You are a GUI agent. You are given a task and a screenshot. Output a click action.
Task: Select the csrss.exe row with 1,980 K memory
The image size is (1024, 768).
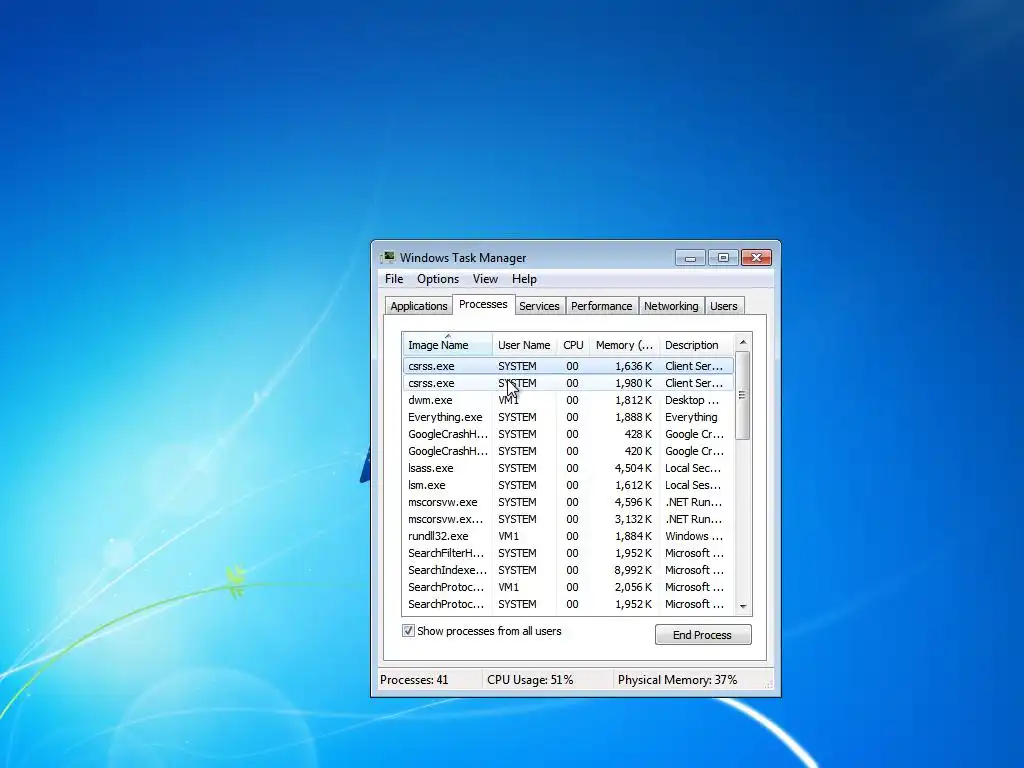coord(568,383)
